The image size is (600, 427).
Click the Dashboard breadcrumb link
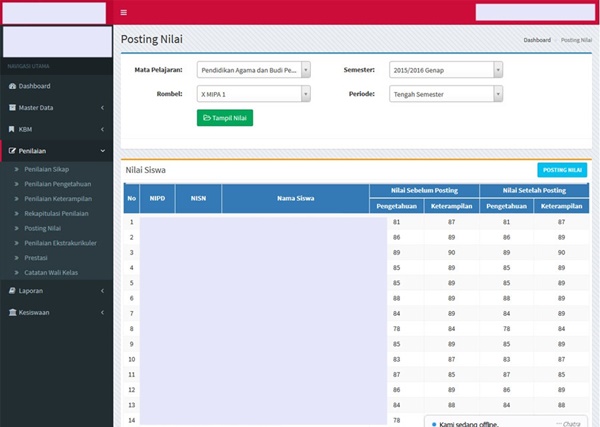(537, 40)
